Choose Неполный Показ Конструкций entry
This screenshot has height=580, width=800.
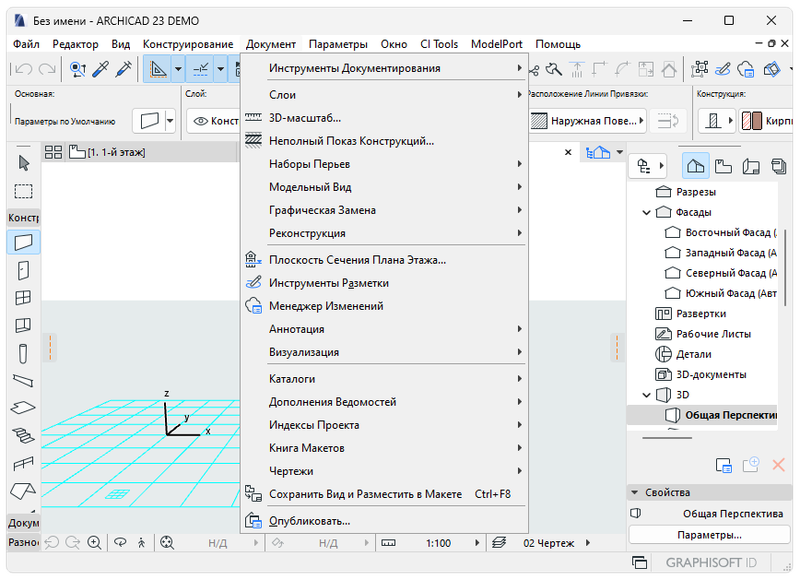point(384,141)
